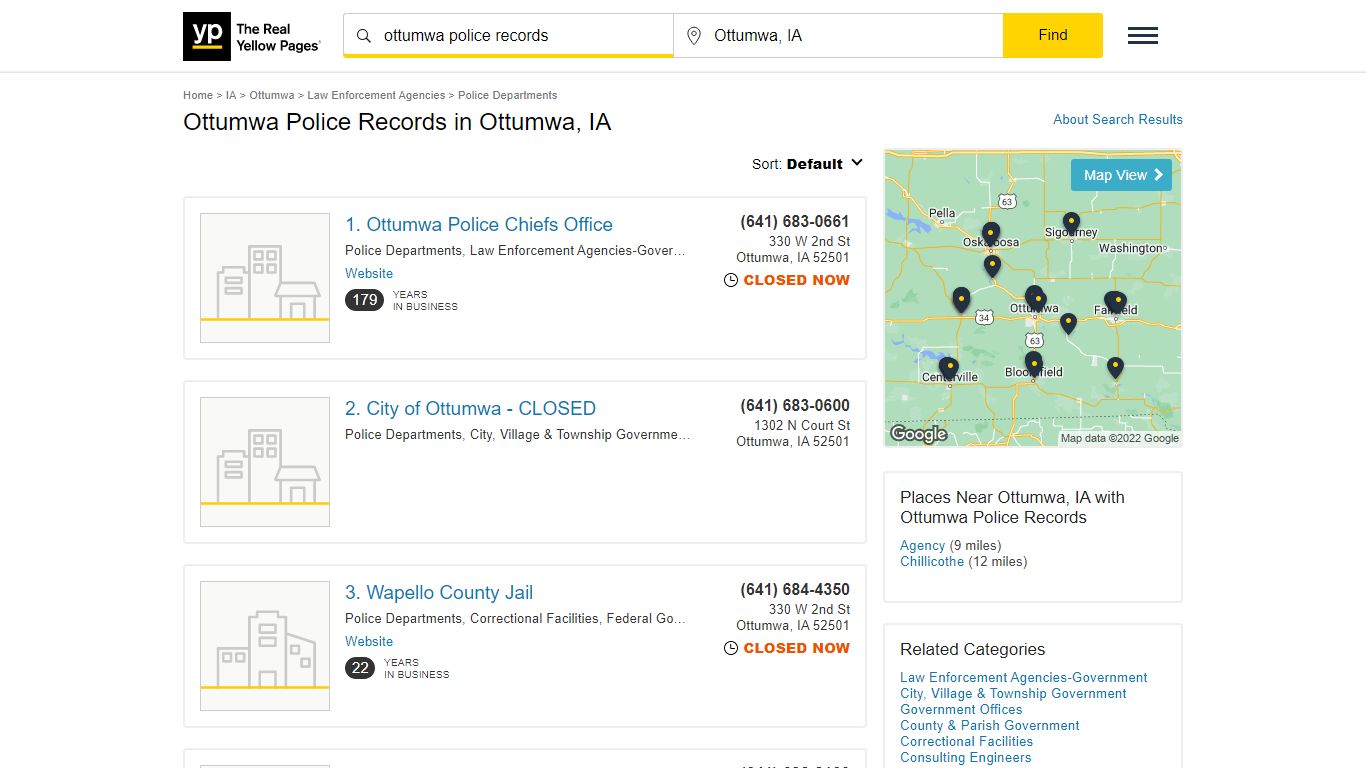Click Agency nearby place link

[922, 546]
